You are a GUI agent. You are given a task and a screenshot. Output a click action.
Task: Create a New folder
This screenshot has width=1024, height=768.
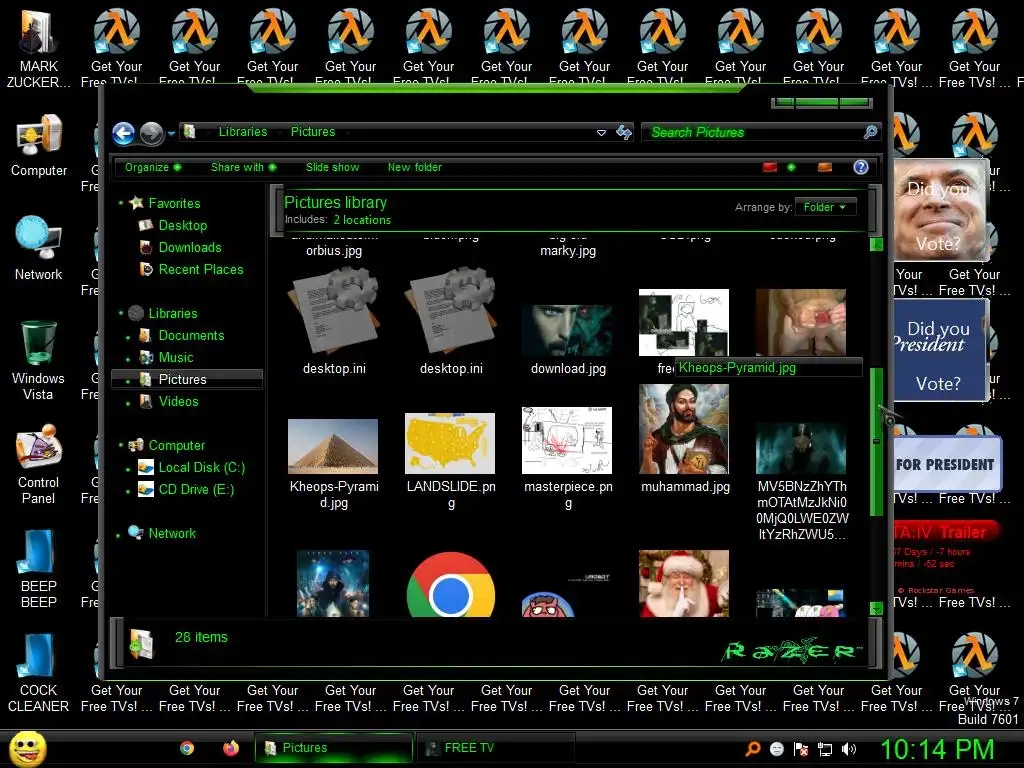415,167
